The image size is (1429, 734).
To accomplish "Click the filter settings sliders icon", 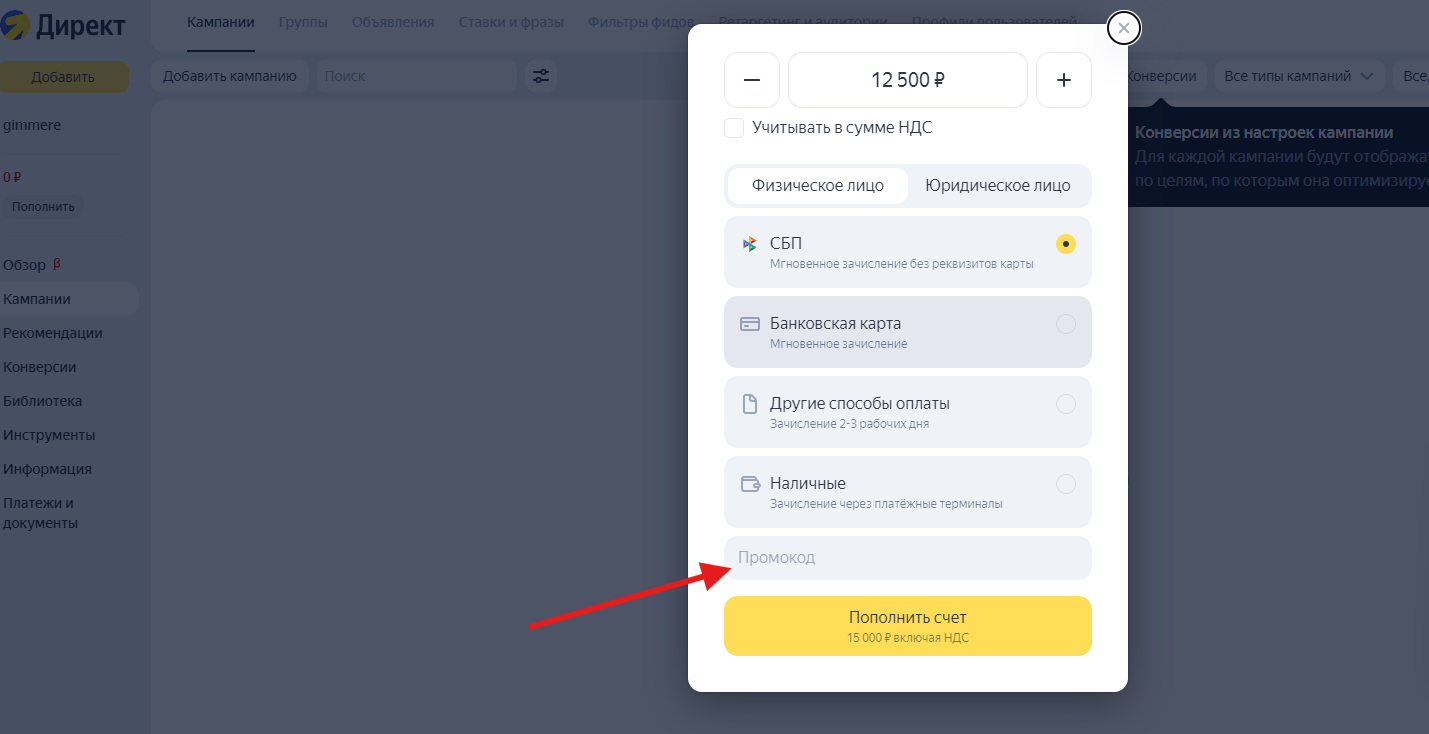I will click(x=541, y=76).
